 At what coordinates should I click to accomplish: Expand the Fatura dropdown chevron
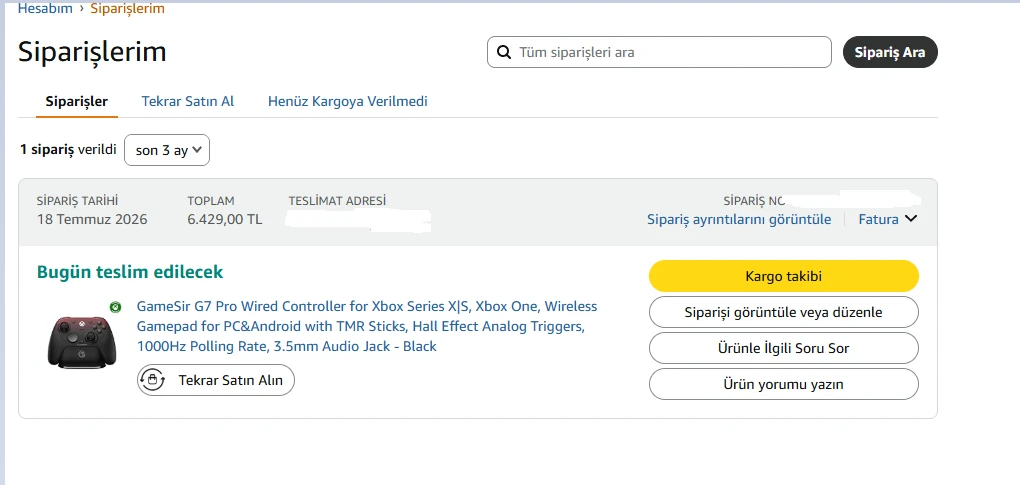911,219
